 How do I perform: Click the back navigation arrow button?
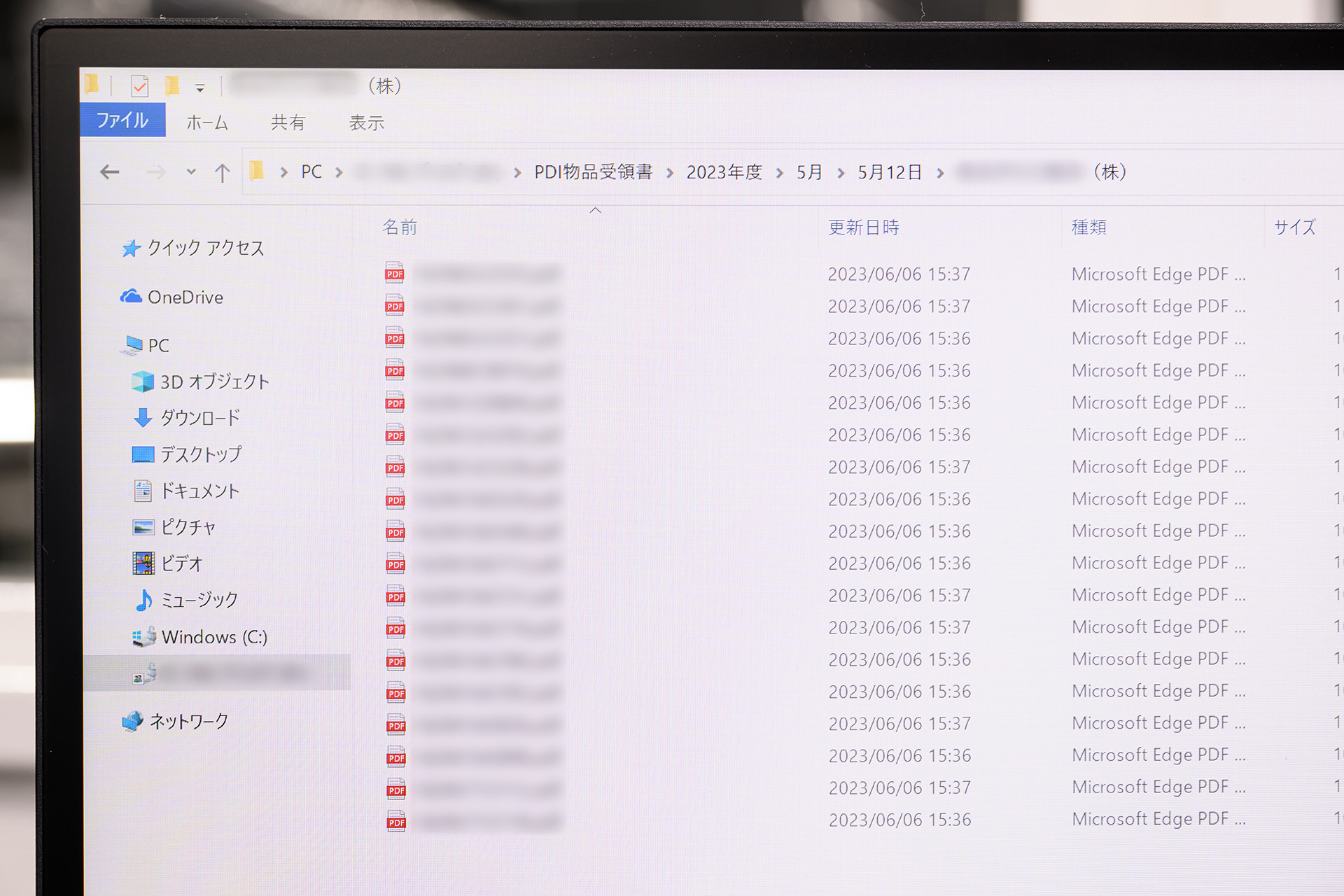point(107,172)
